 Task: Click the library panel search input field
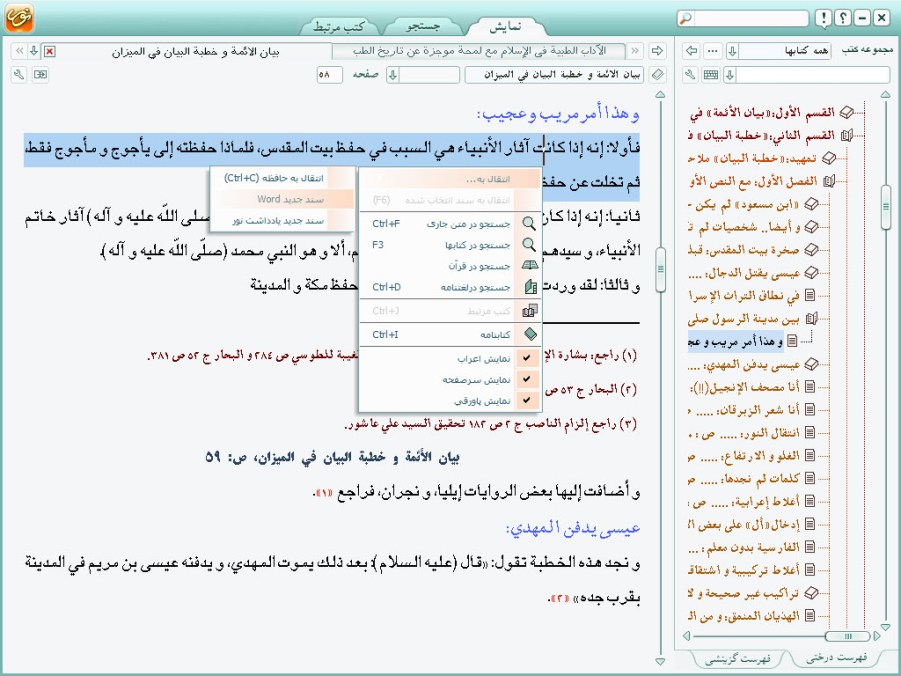pos(813,75)
